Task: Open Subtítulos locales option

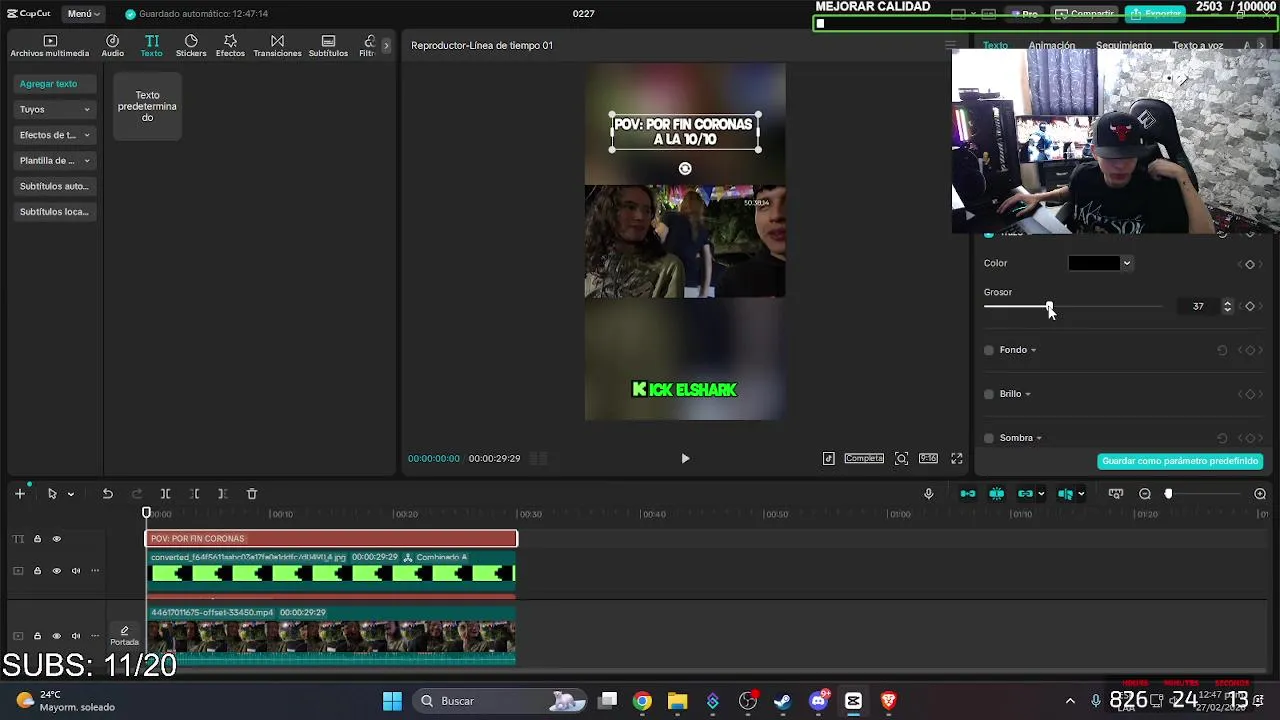Action: click(x=55, y=212)
